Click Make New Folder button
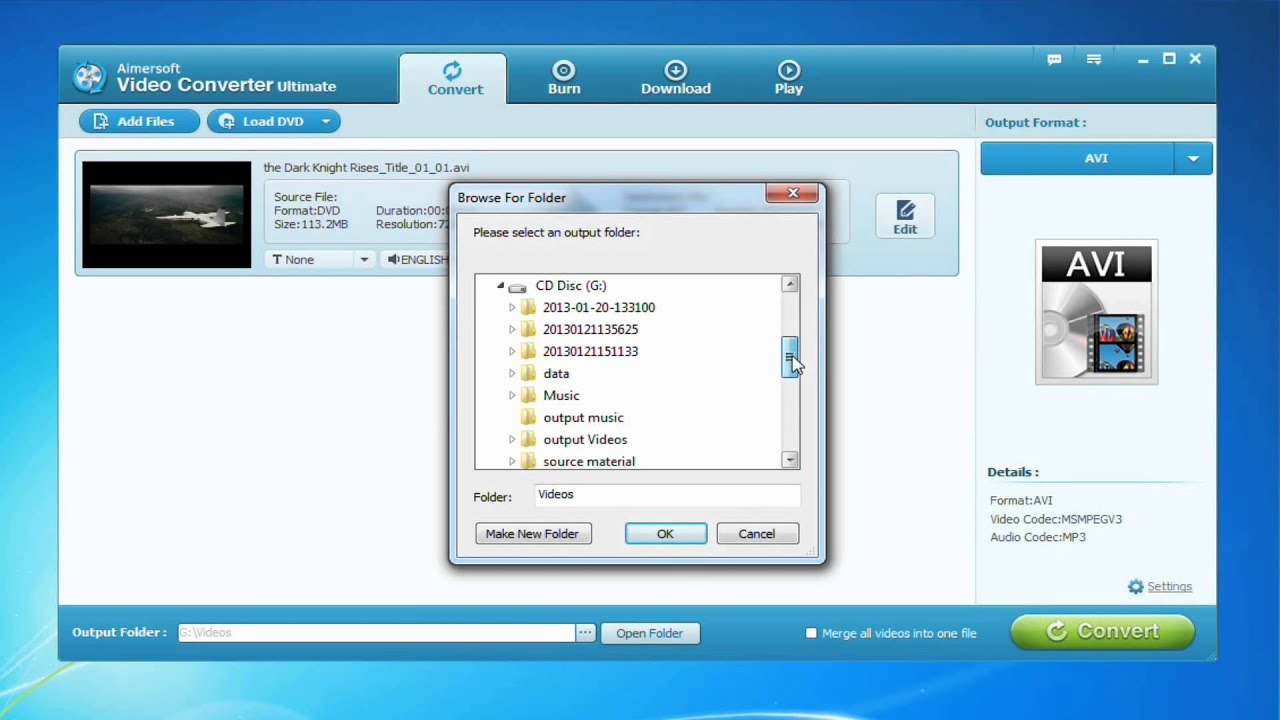1280x720 pixels. click(x=532, y=534)
